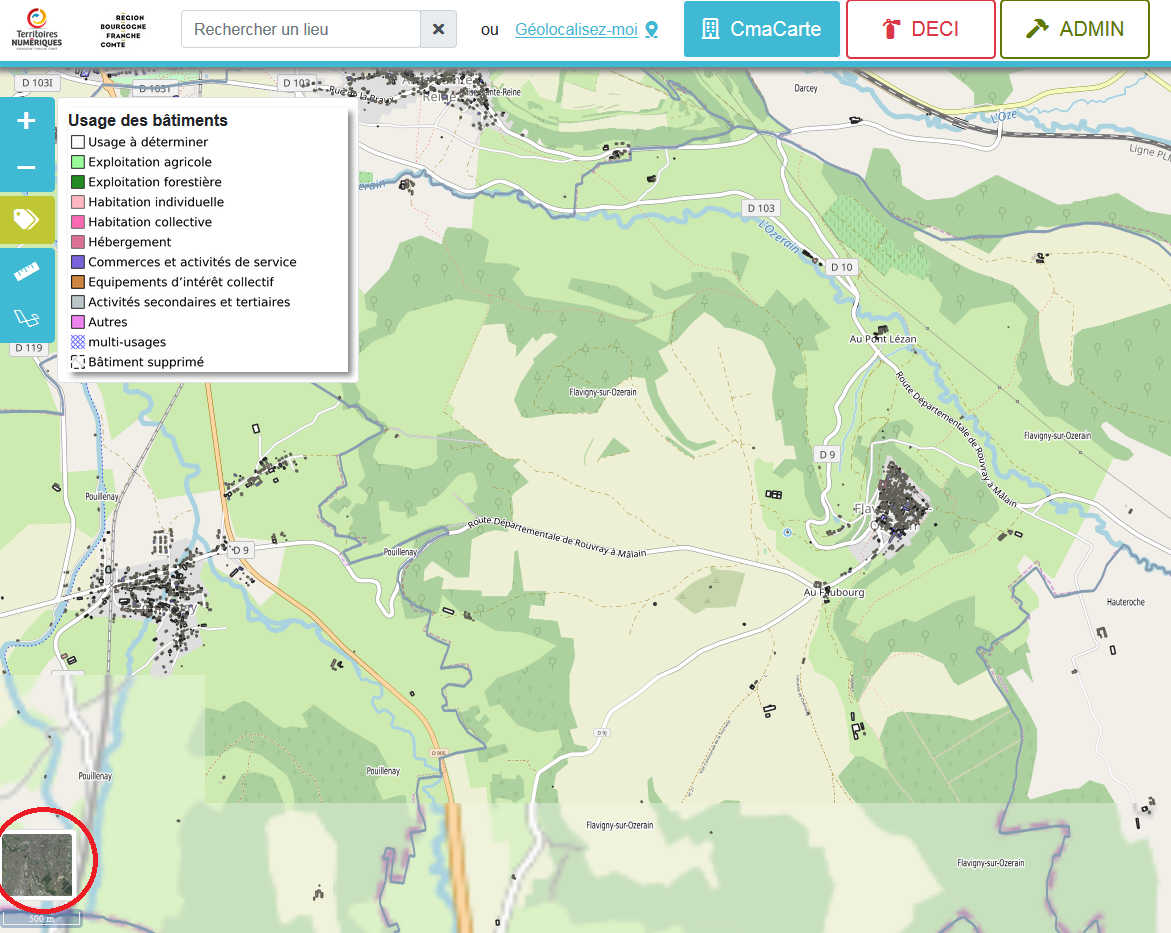Click the geolocation pin icon
The height and width of the screenshot is (933, 1171).
tap(652, 30)
